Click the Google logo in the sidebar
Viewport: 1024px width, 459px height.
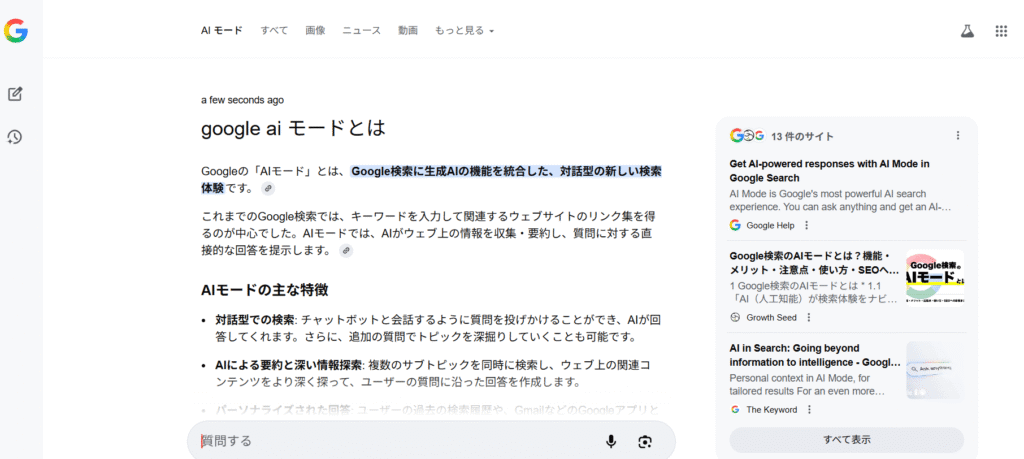[x=15, y=31]
